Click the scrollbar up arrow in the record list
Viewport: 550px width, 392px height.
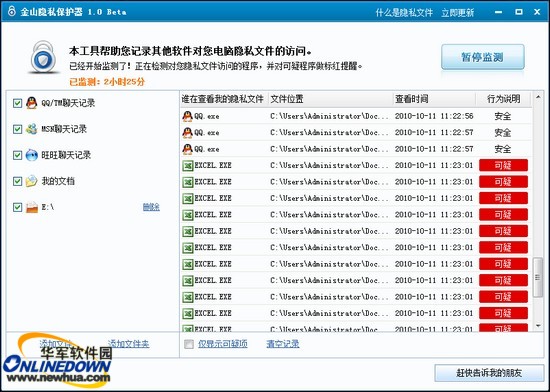click(x=538, y=96)
